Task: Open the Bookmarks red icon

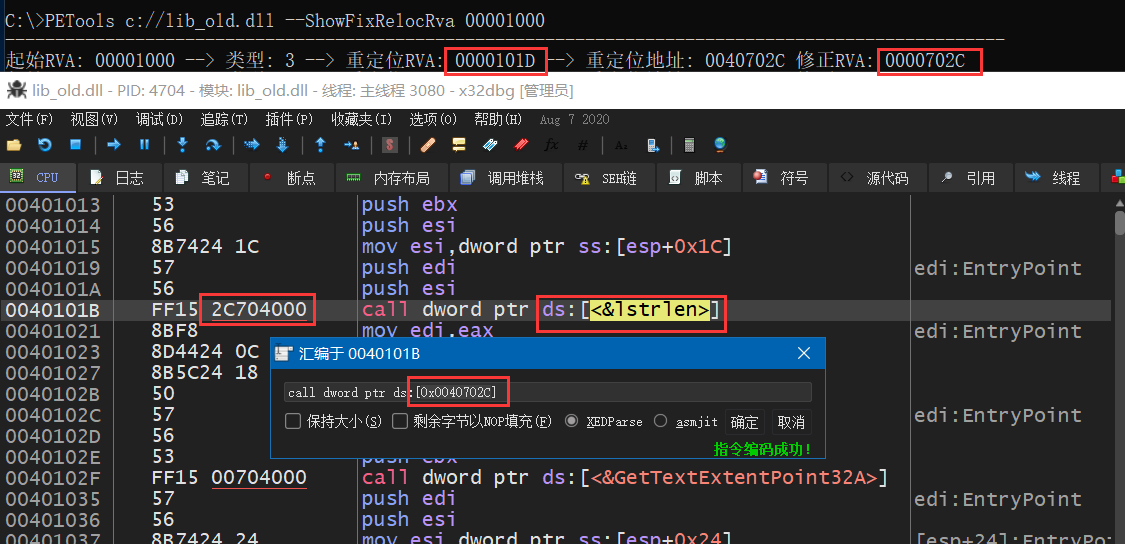Action: 521,145
